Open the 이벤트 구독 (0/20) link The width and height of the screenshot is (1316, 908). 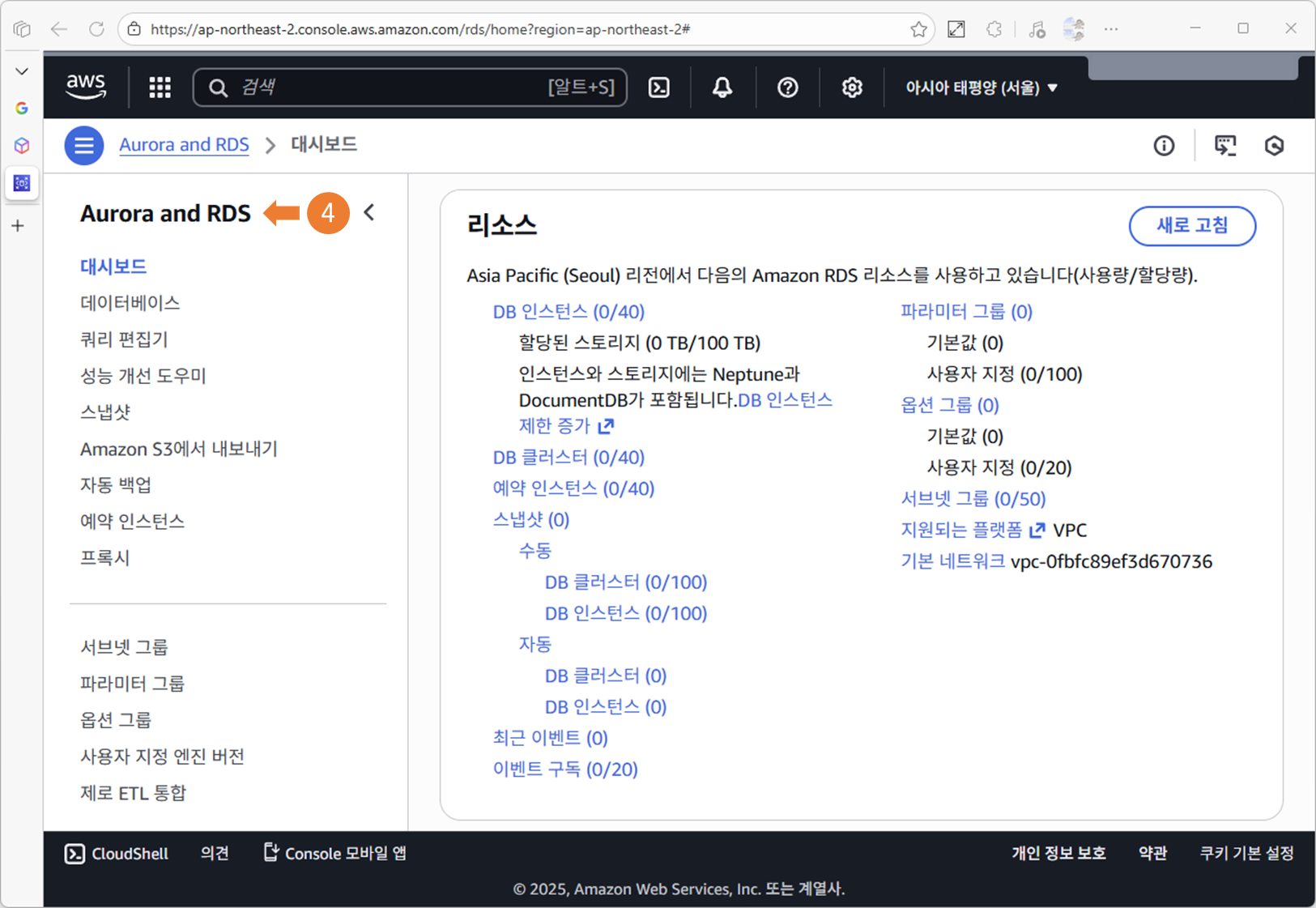[x=565, y=769]
